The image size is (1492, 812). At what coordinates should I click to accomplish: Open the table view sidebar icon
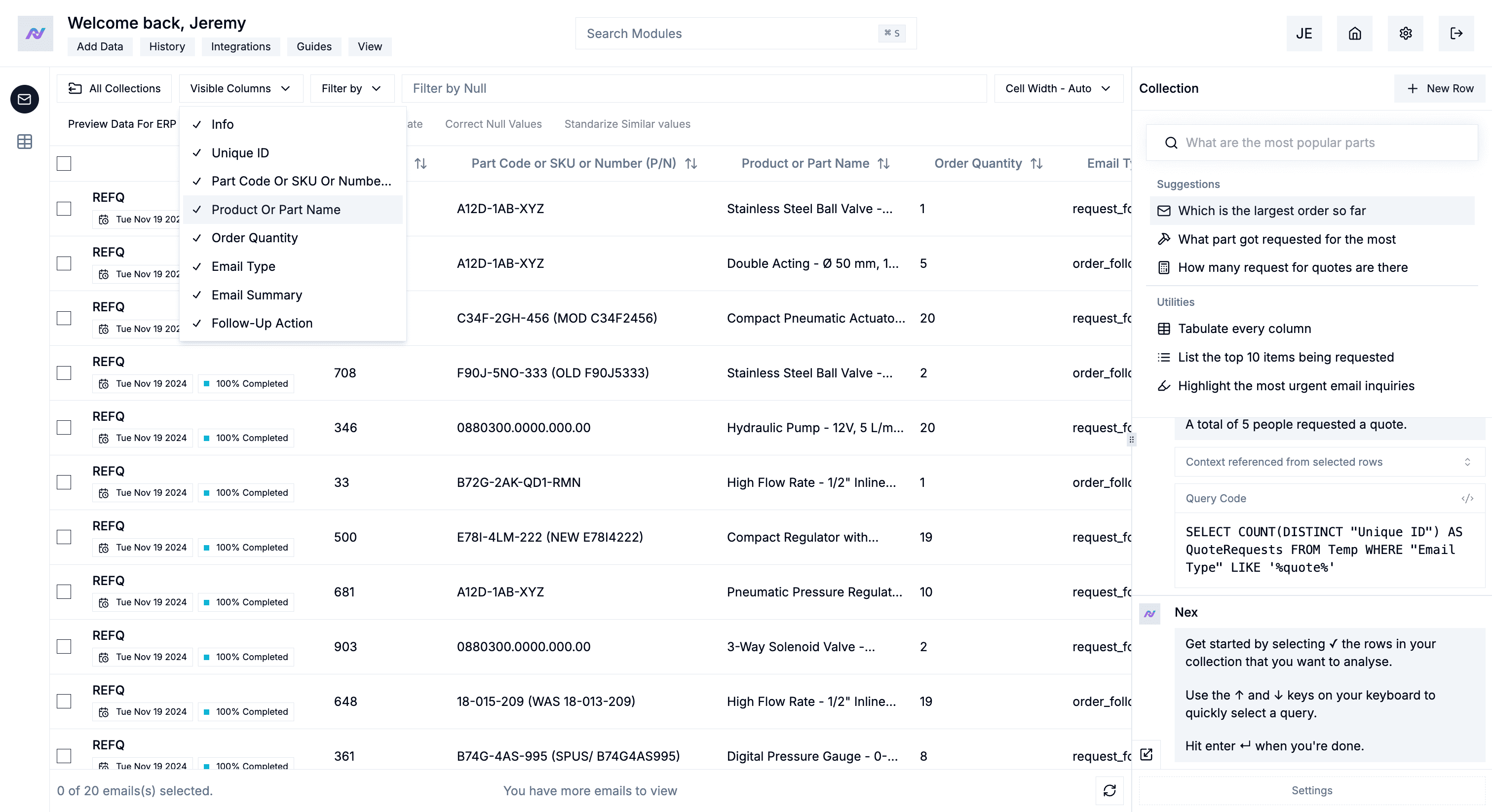click(24, 141)
